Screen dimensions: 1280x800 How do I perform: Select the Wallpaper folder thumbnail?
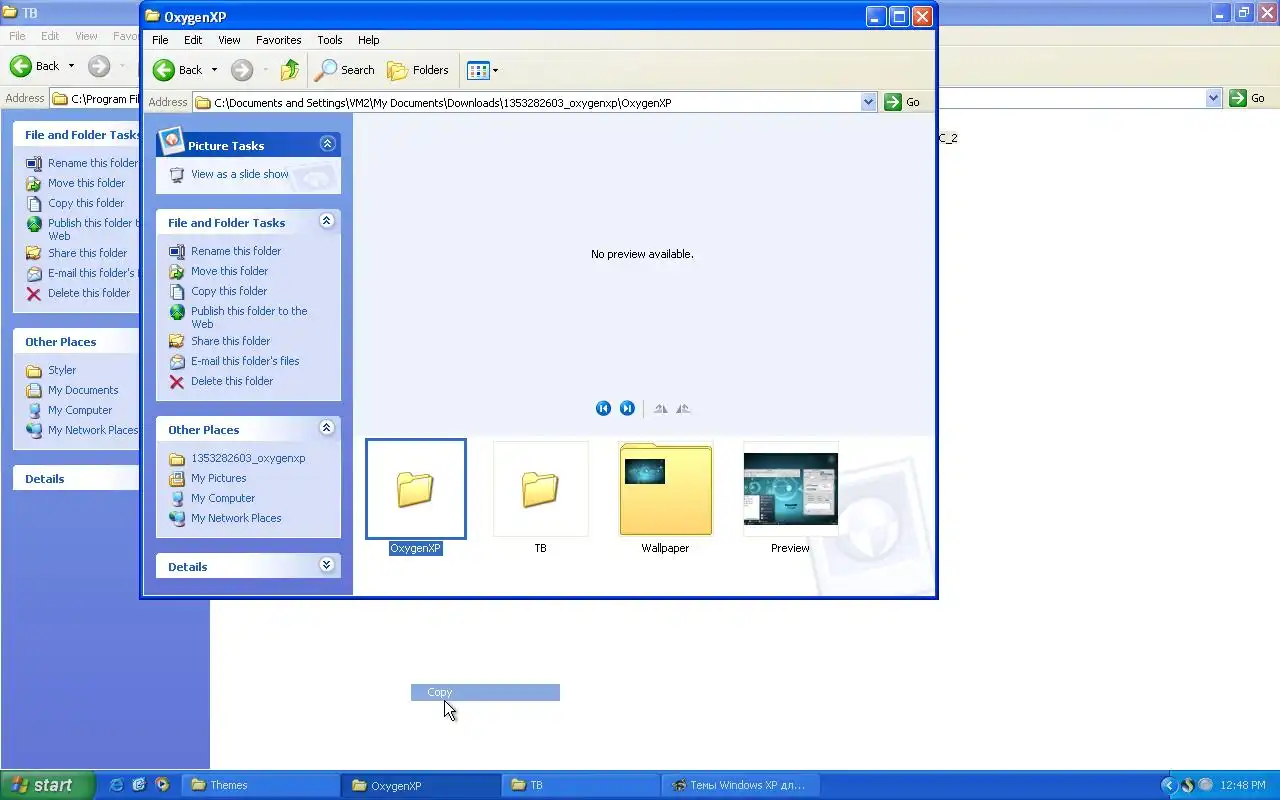click(x=665, y=489)
